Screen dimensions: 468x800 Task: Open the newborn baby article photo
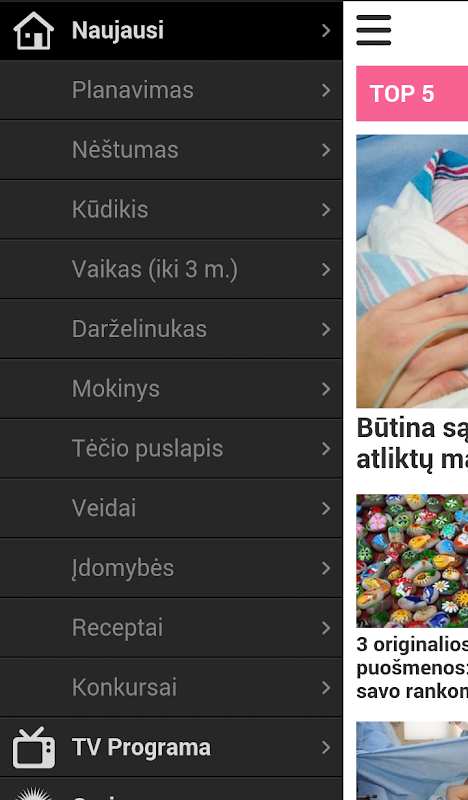pos(412,271)
